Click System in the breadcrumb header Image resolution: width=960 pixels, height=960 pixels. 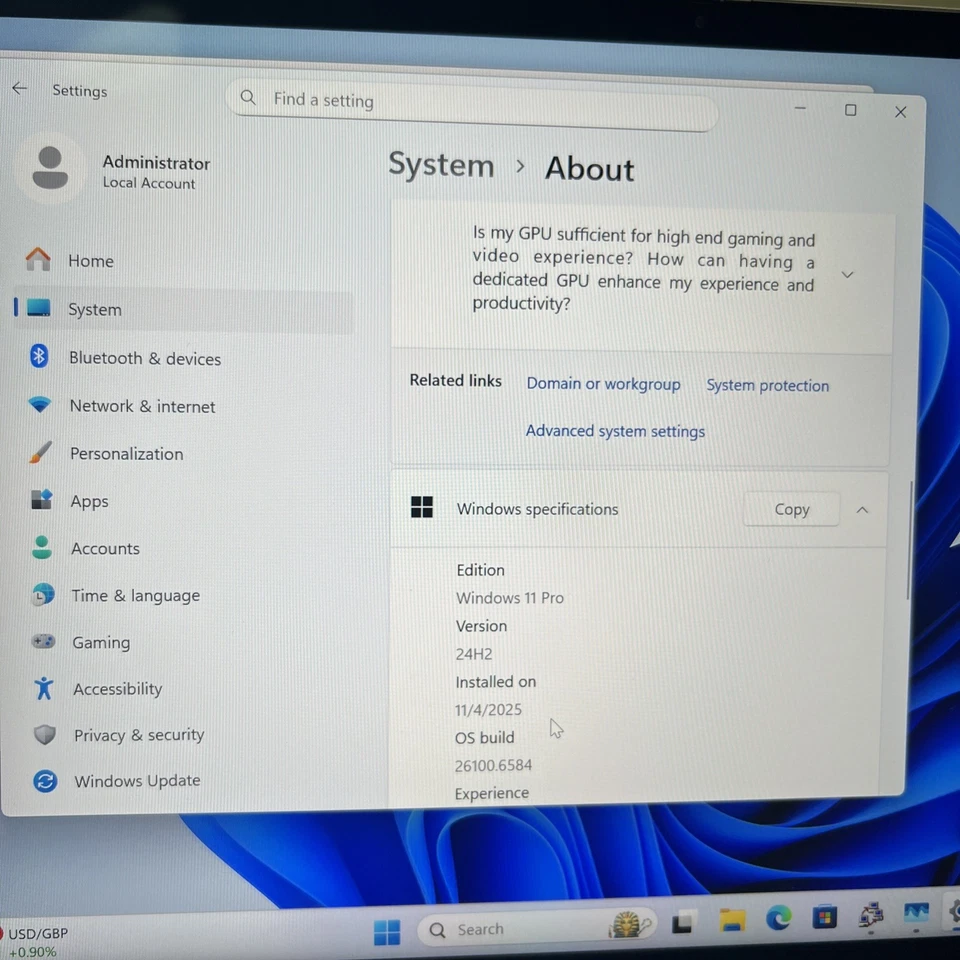tap(441, 165)
